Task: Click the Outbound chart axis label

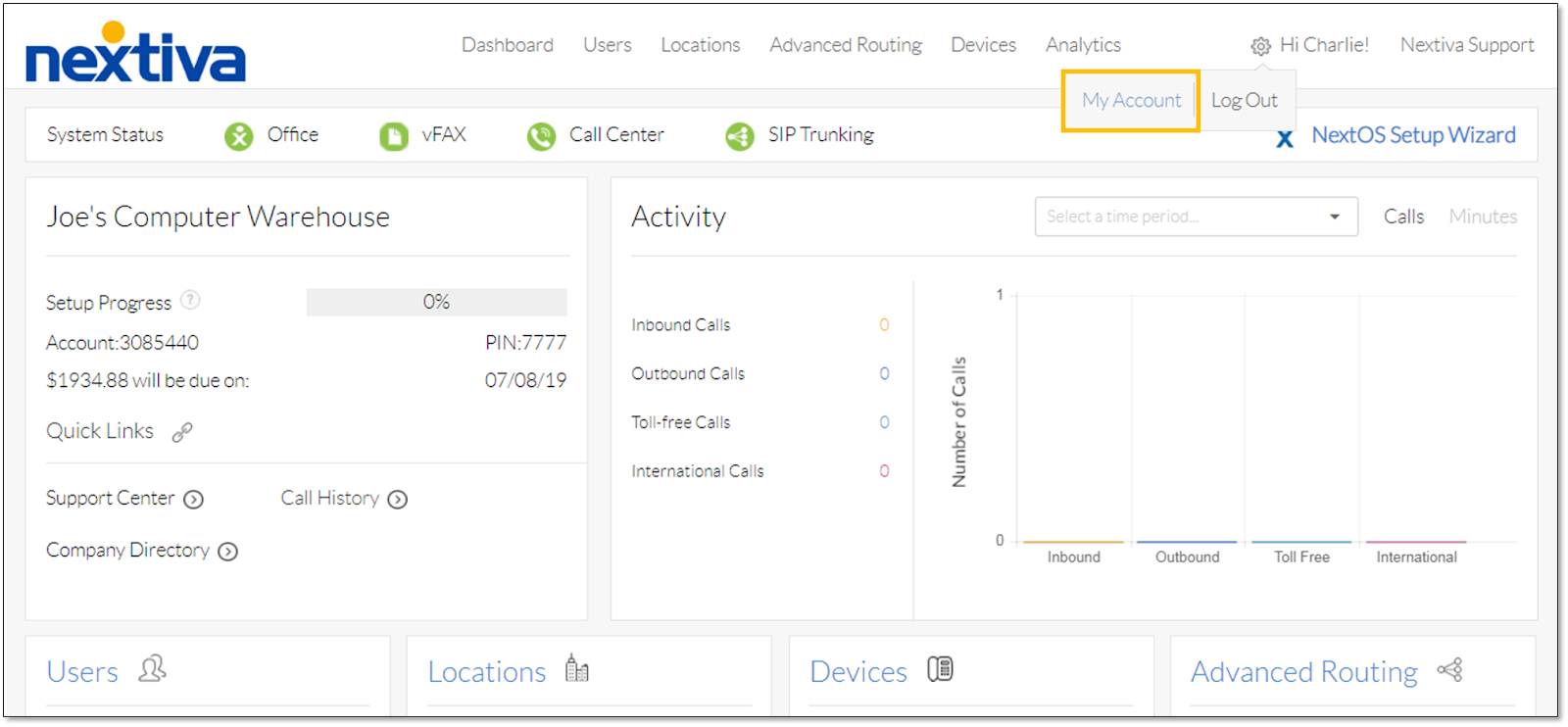Action: pos(1188,557)
